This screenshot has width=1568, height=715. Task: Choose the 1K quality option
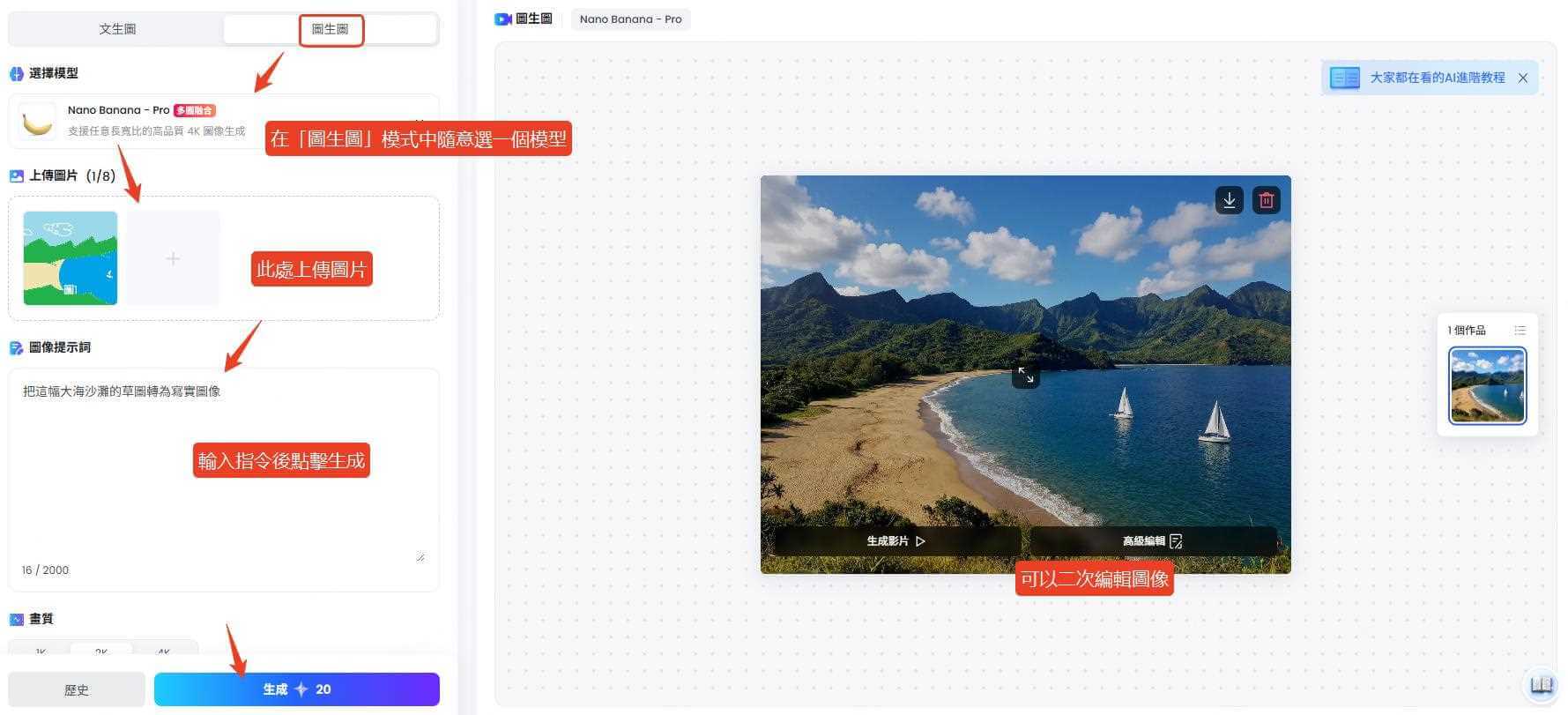41,652
